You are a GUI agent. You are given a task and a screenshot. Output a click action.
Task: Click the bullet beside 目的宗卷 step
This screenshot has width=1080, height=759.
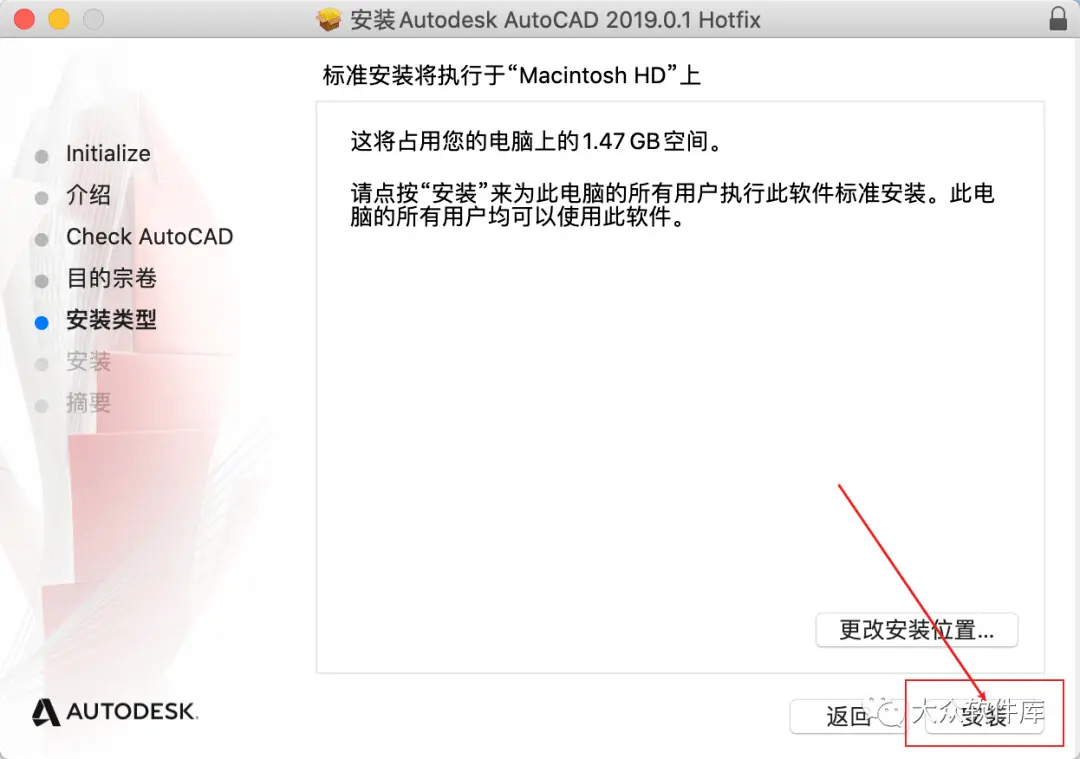point(41,281)
